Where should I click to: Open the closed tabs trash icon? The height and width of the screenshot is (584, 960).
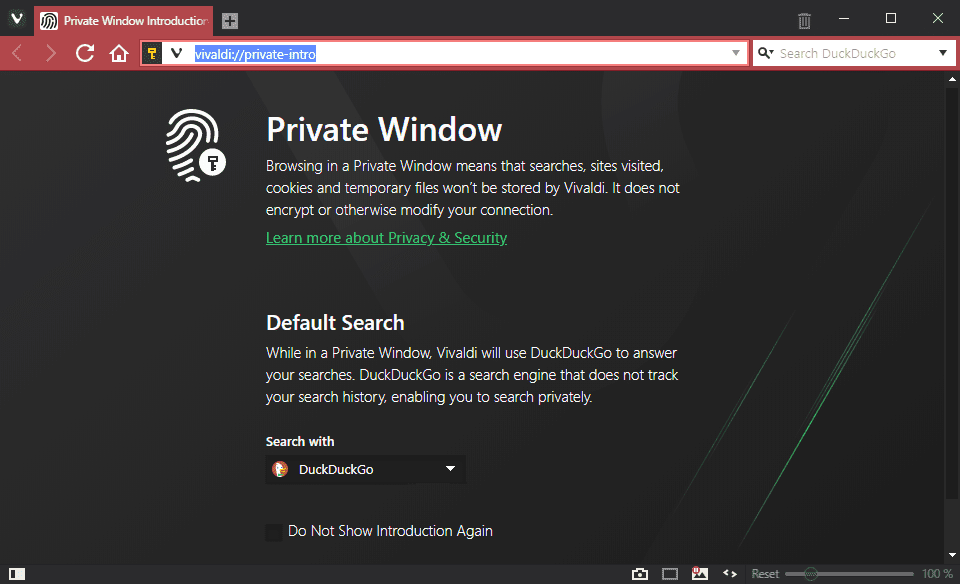pyautogui.click(x=804, y=20)
